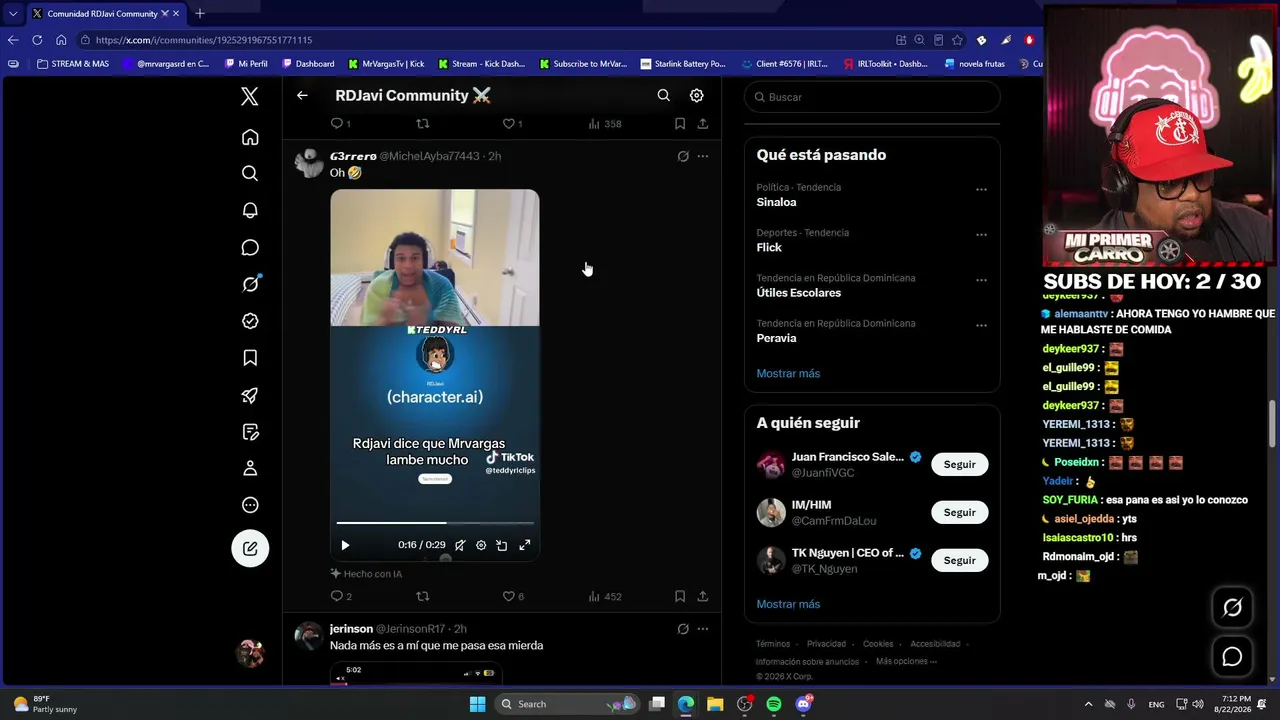Screen dimensions: 1280x720
Task: Seek on video progress bar
Action: click(x=435, y=523)
